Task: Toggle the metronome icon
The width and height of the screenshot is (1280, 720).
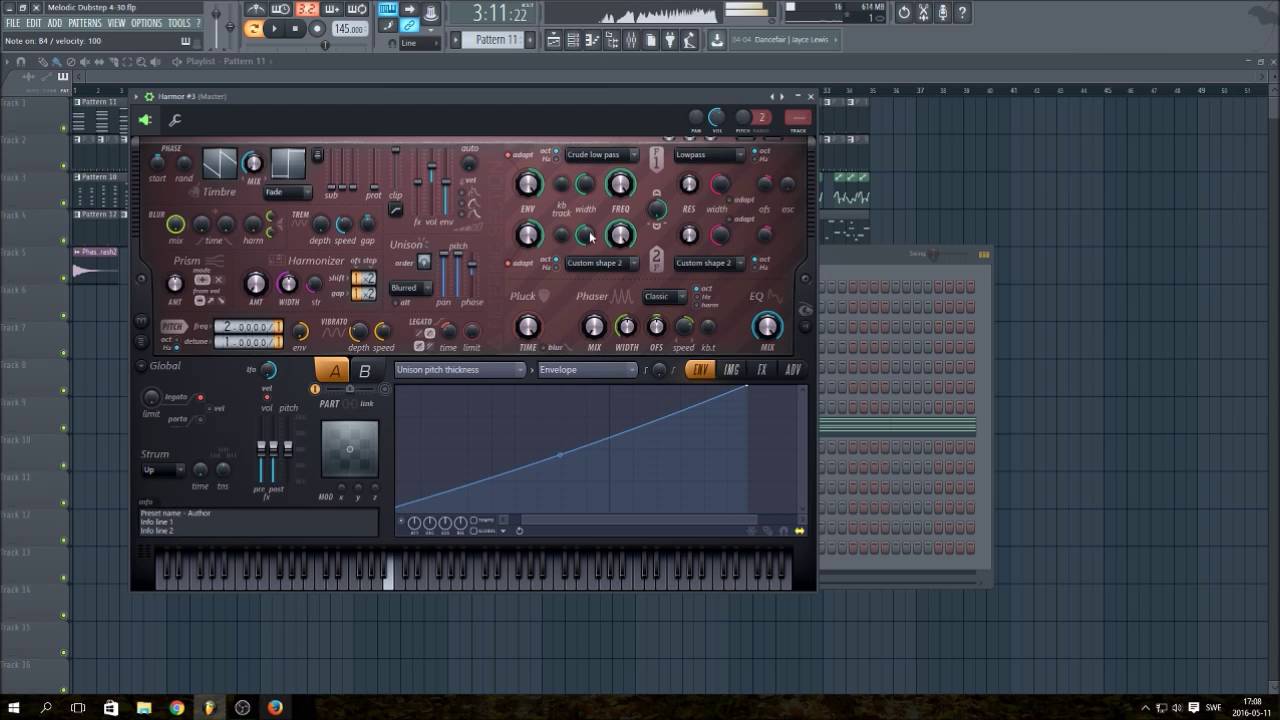Action: [x=256, y=10]
